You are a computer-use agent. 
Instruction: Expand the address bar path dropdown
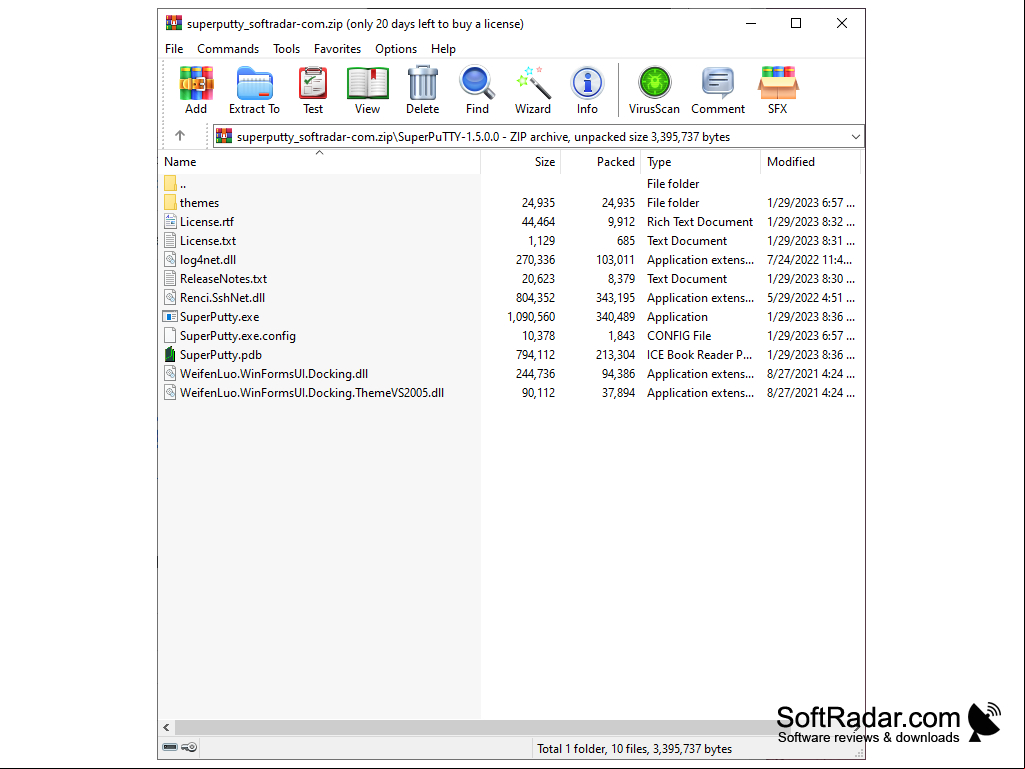click(x=855, y=137)
